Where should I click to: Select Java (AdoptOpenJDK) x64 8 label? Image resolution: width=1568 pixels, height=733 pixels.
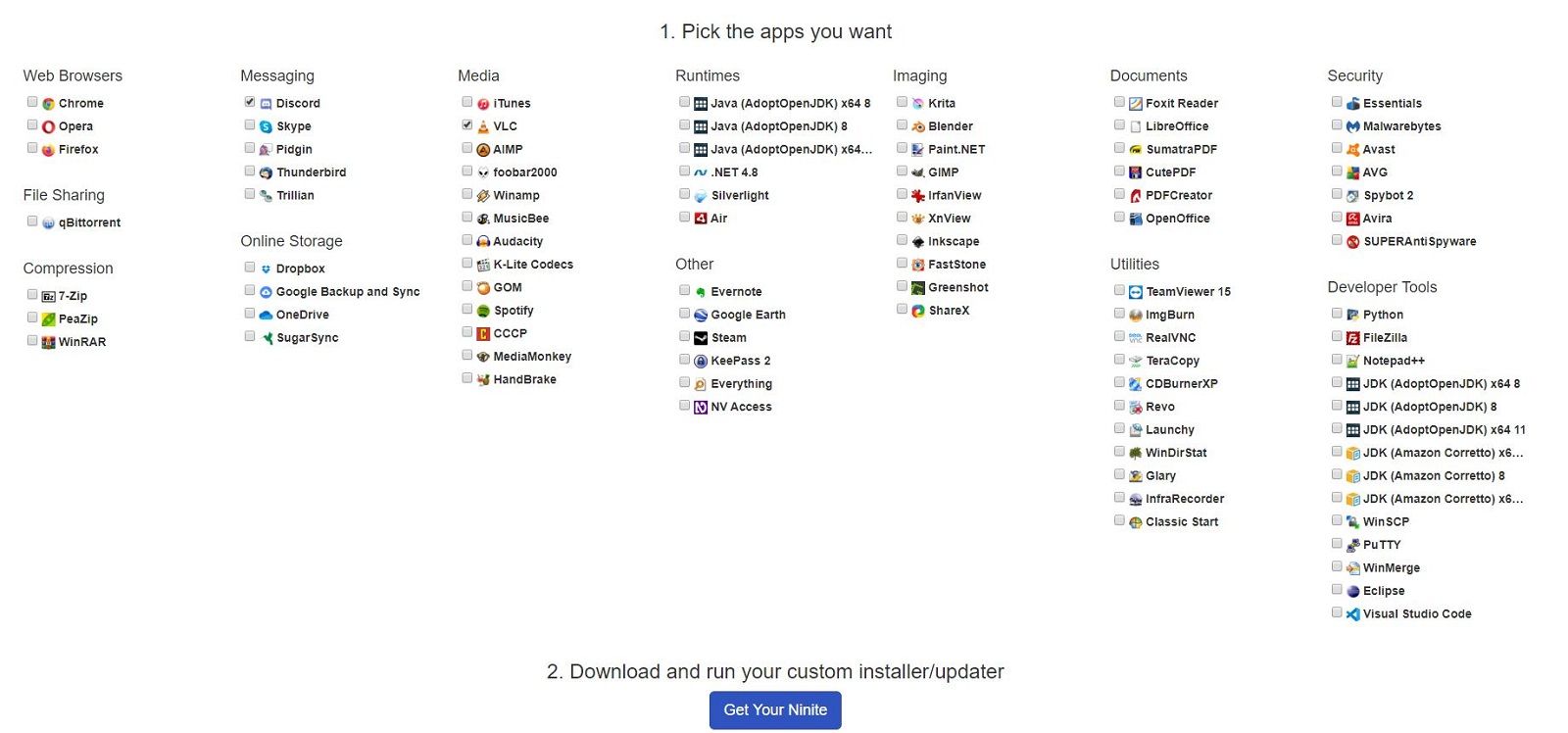[791, 104]
